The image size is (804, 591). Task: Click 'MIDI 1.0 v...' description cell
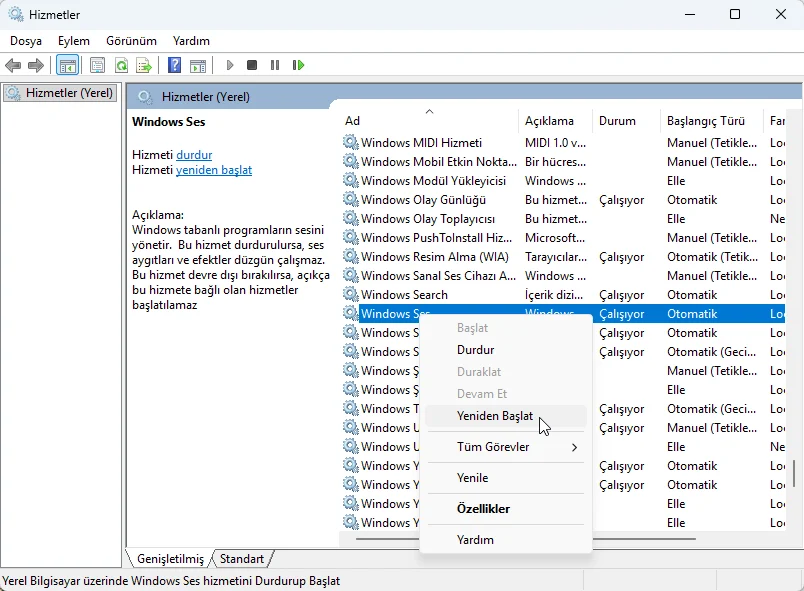click(555, 142)
